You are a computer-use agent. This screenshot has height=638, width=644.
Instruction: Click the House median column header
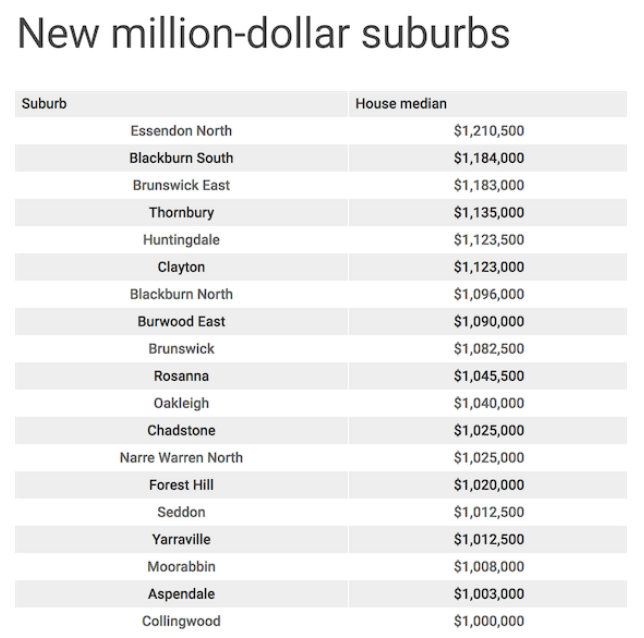[x=401, y=103]
